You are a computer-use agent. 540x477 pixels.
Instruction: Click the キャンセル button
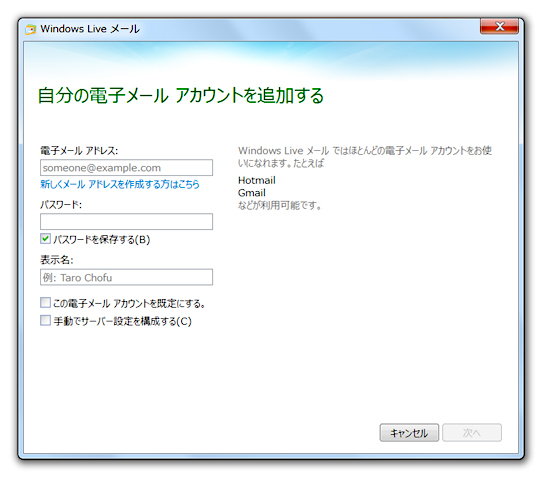pos(409,433)
